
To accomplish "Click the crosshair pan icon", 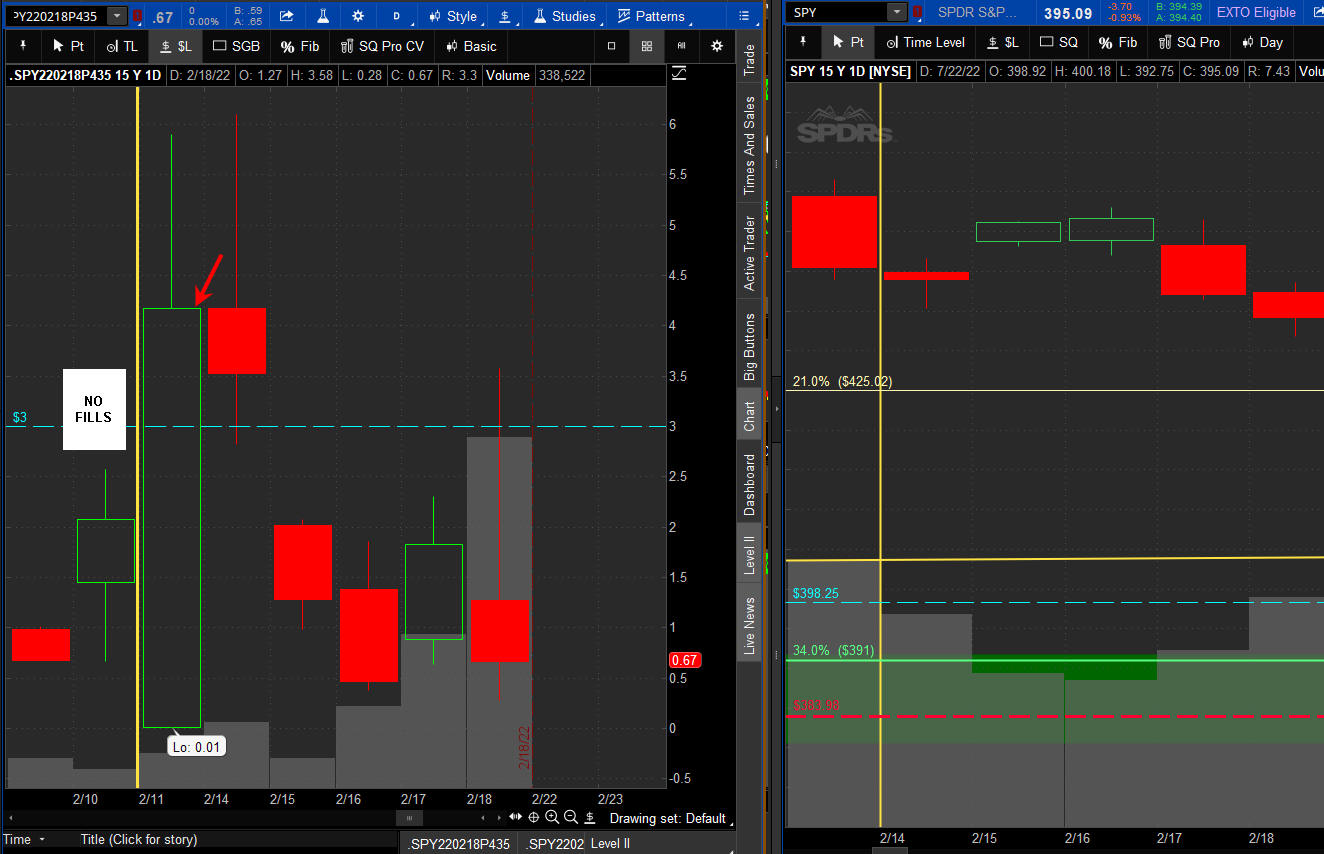I will pos(533,817).
